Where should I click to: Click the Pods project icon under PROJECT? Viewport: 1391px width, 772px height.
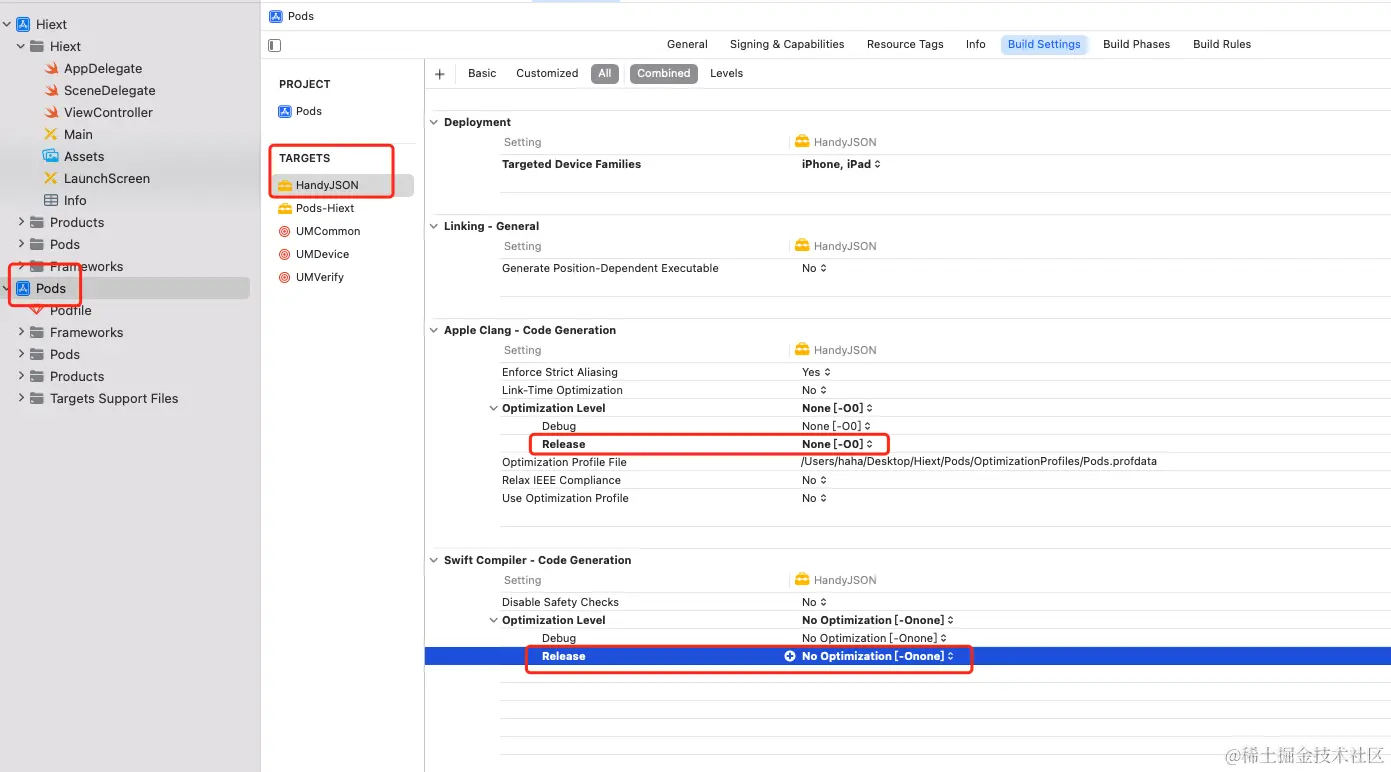click(285, 111)
